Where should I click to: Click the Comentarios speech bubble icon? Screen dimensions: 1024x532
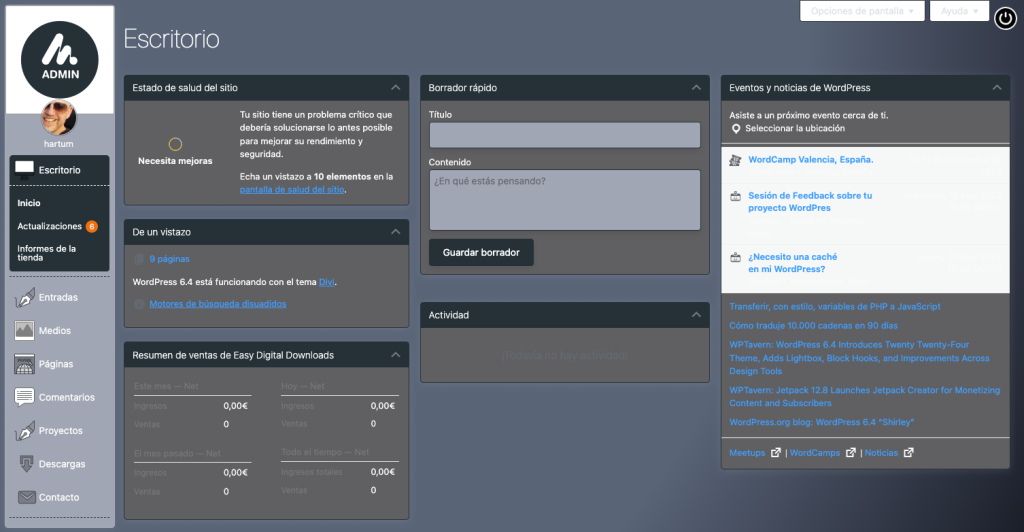25,397
